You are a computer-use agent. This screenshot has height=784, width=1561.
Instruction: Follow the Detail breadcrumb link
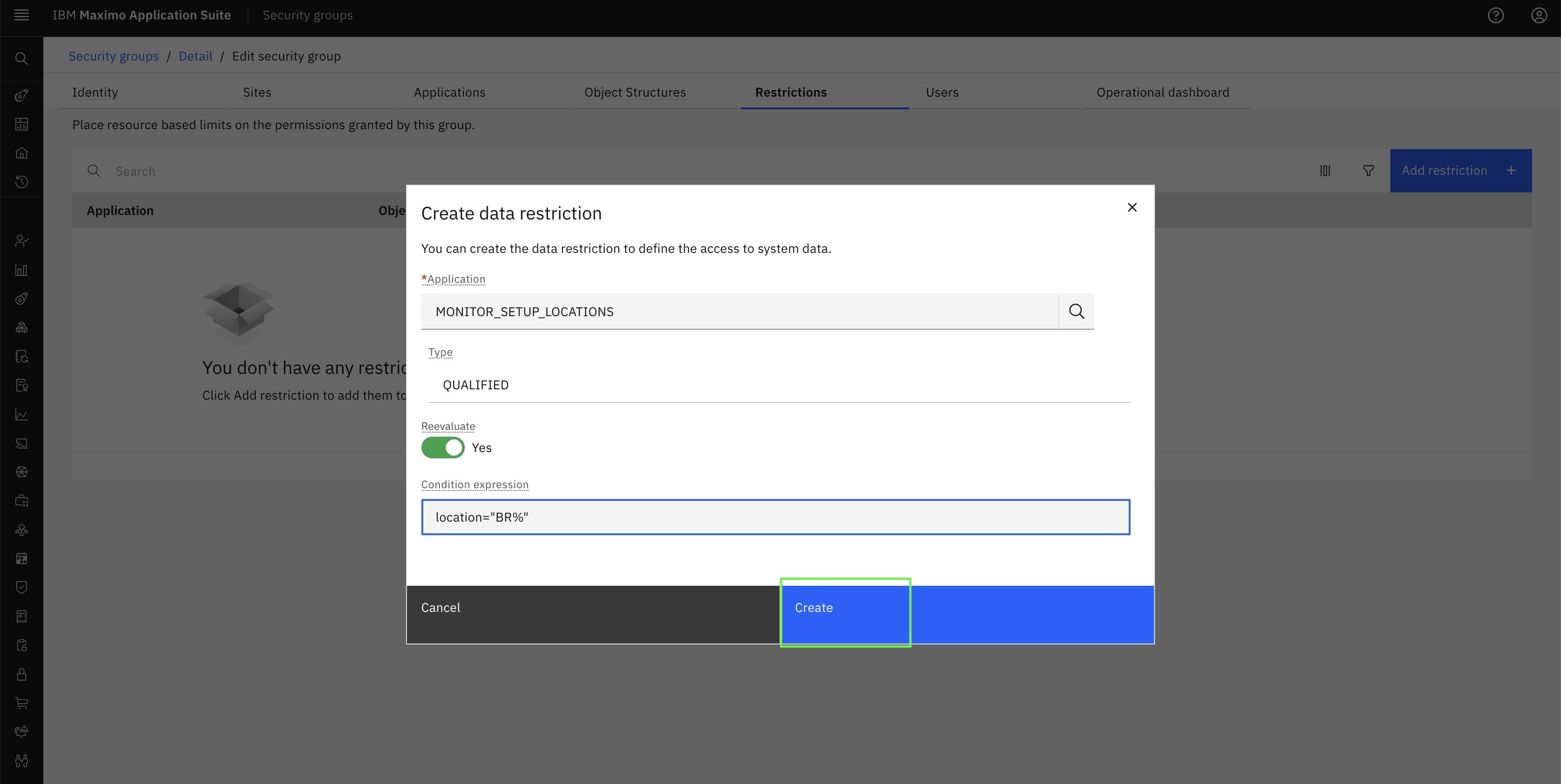[195, 56]
